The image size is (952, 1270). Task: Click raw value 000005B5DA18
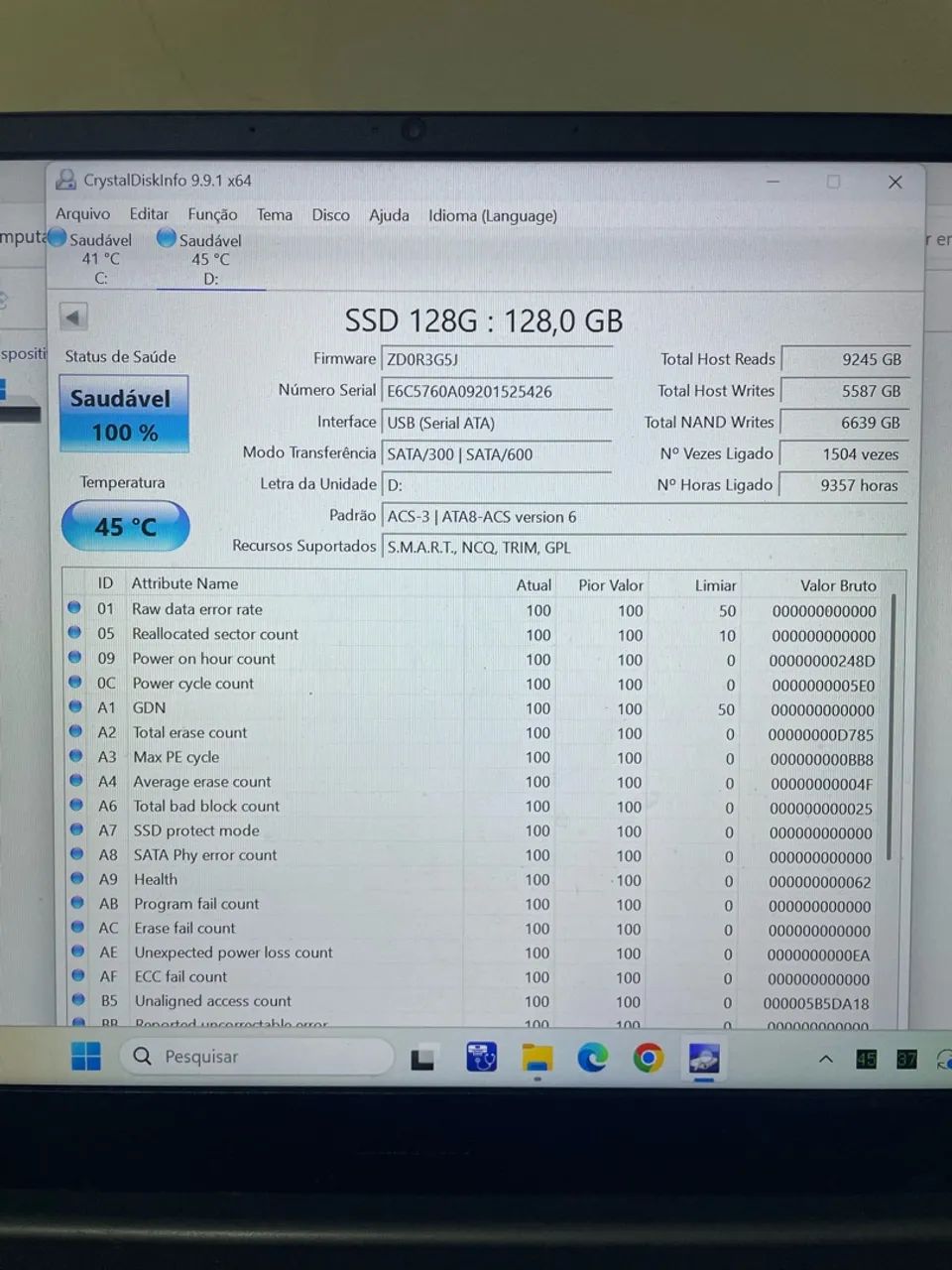[x=816, y=1004]
